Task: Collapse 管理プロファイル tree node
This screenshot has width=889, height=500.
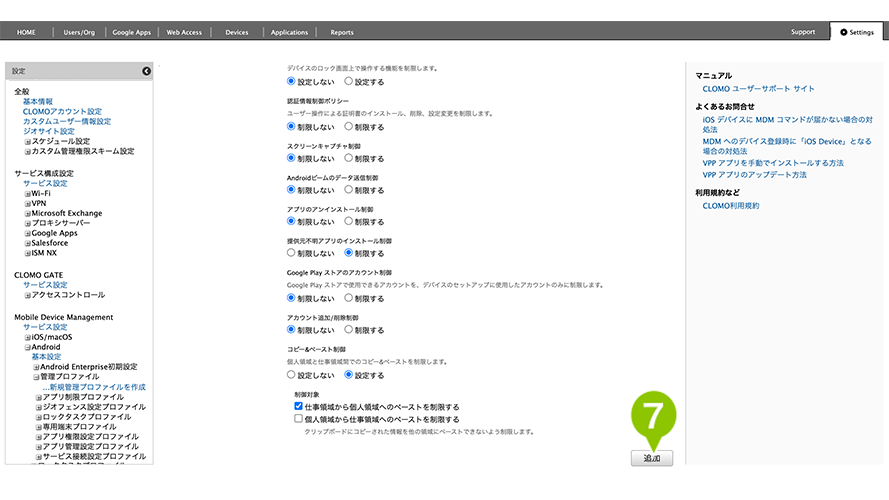Action: pyautogui.click(x=36, y=377)
